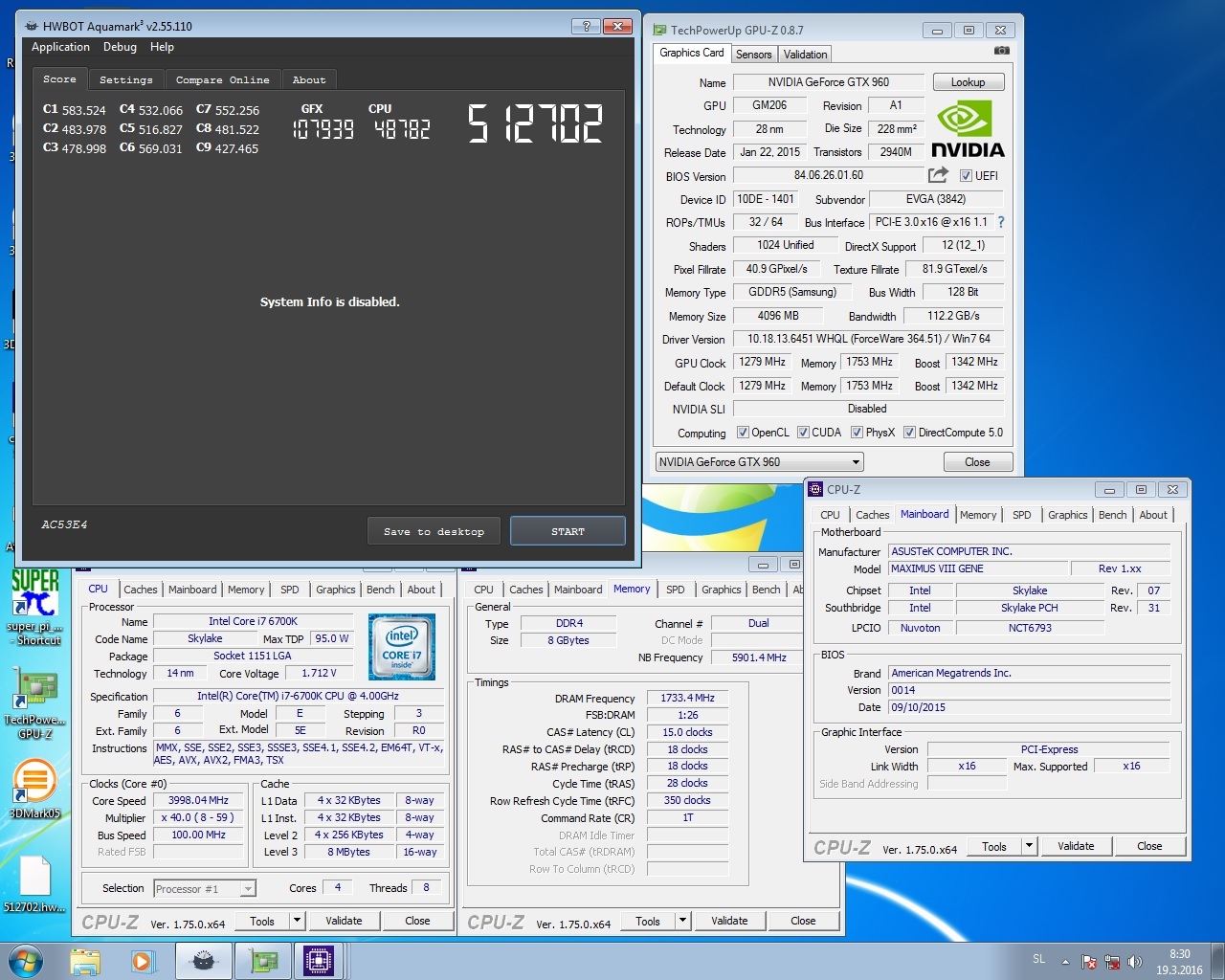Open the Application menu in Aquamark
Screen dimensions: 1225x980
coord(60,47)
